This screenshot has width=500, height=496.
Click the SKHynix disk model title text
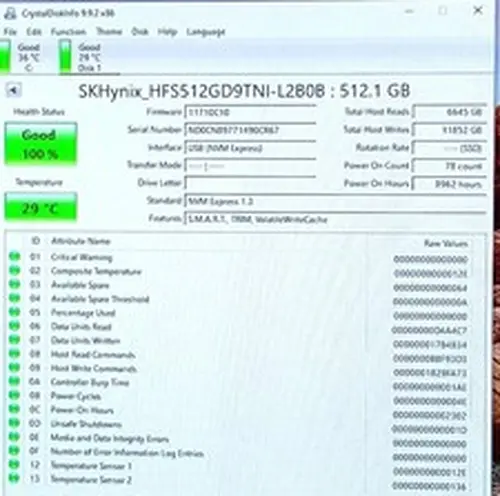tap(244, 91)
